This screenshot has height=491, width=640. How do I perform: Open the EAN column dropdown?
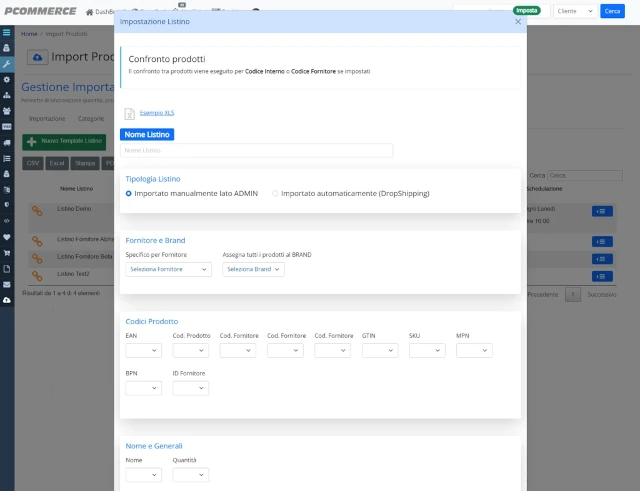coord(144,351)
